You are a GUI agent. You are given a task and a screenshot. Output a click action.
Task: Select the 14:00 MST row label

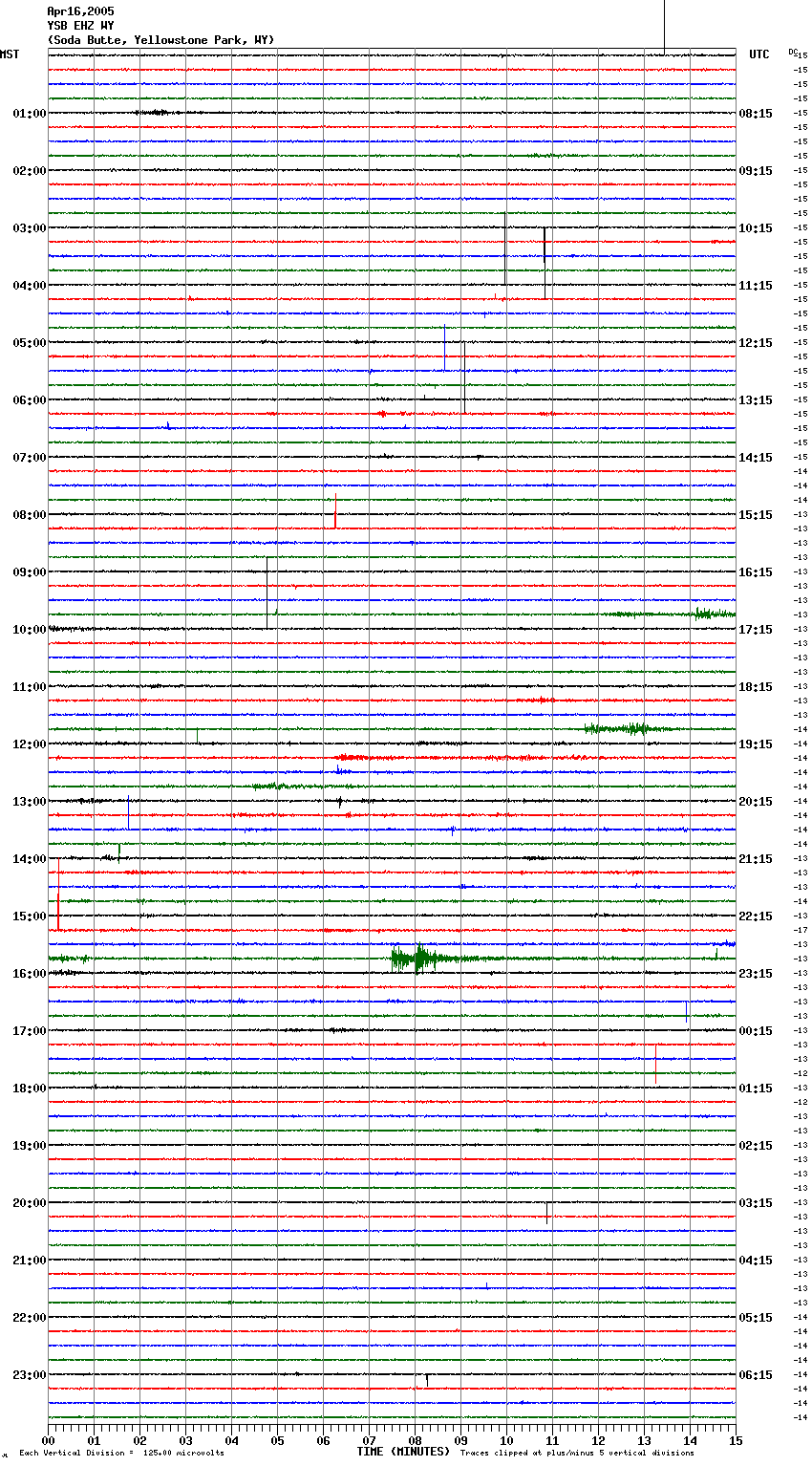coord(30,859)
